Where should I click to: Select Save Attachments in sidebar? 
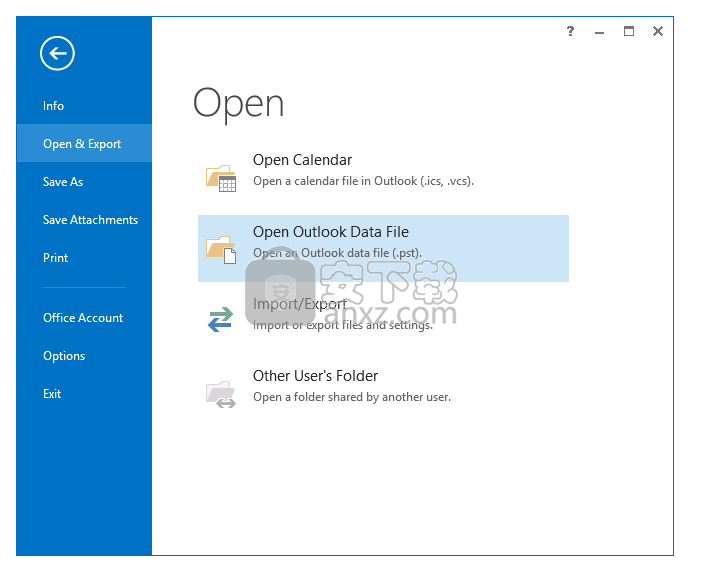pyautogui.click(x=84, y=220)
